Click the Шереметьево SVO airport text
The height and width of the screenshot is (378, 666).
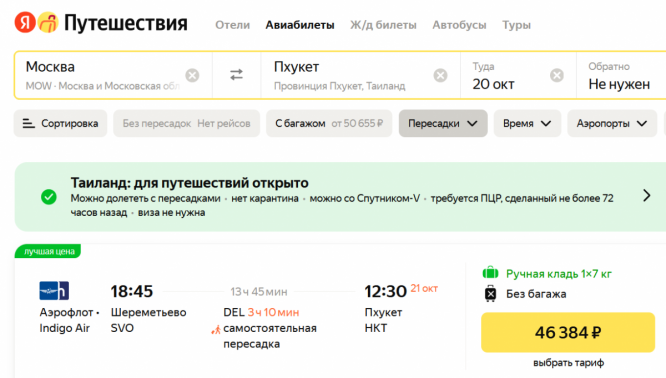pyautogui.click(x=148, y=320)
